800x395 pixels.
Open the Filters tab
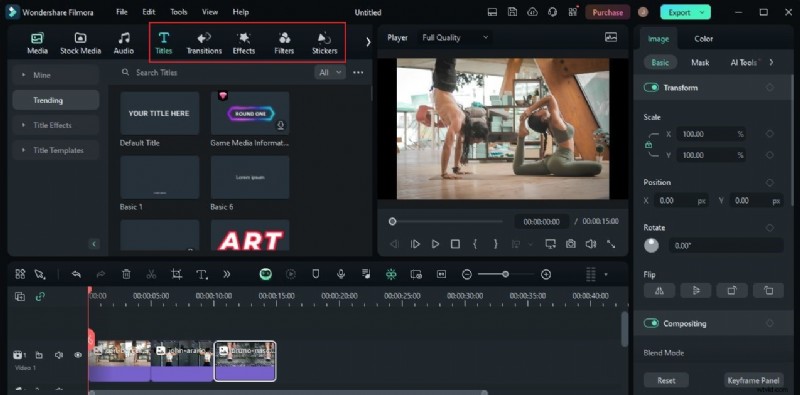284,43
